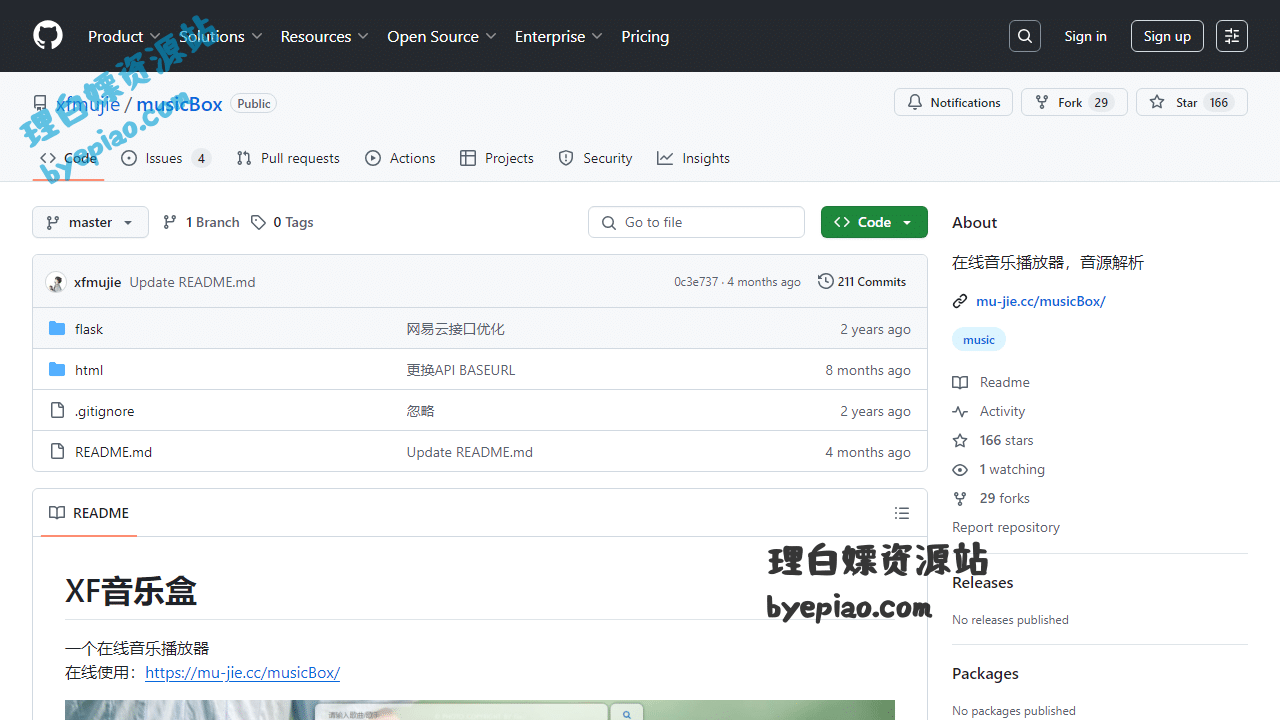1280x720 pixels.
Task: Click Report repository link
Action: click(1006, 527)
